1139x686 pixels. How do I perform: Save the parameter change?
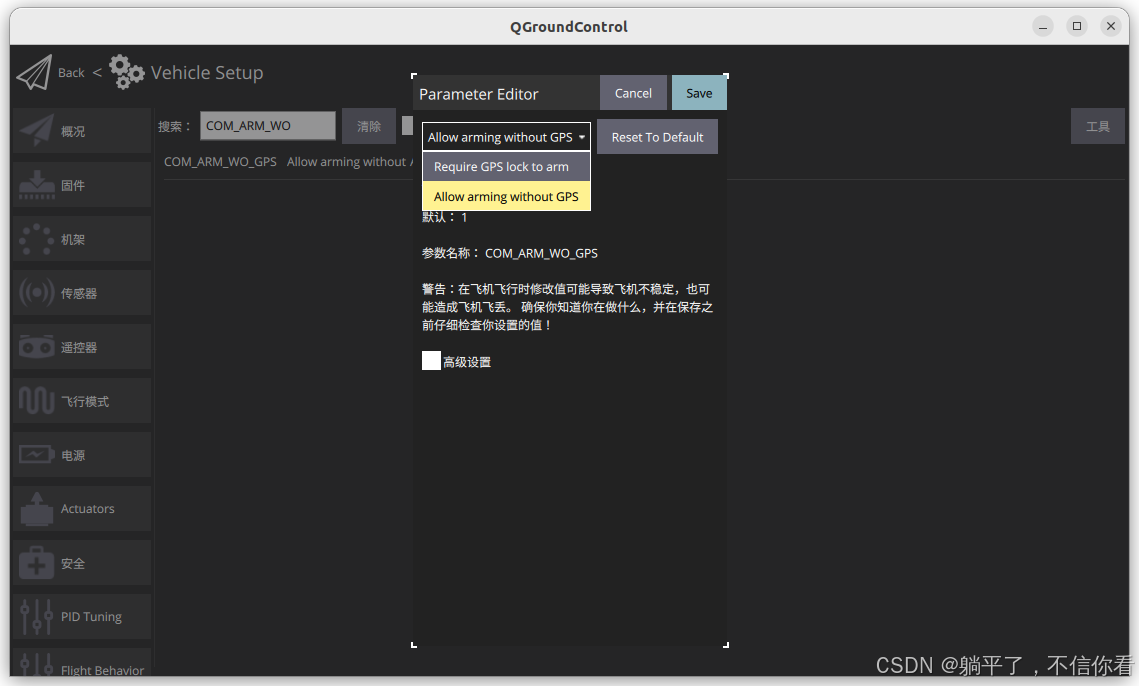click(x=699, y=93)
